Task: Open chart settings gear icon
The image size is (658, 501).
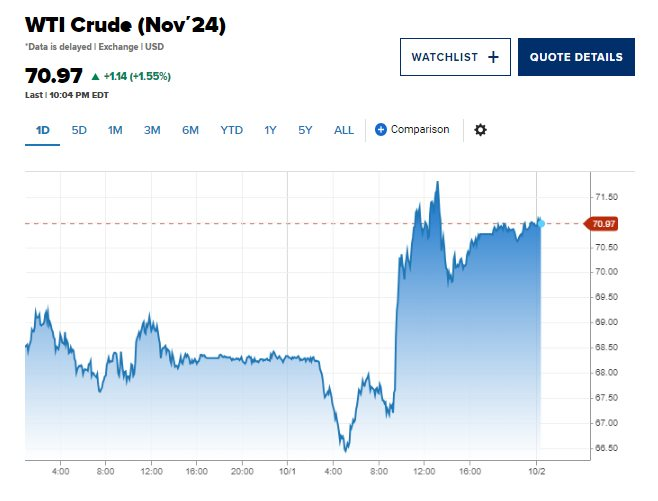Action: pos(480,130)
